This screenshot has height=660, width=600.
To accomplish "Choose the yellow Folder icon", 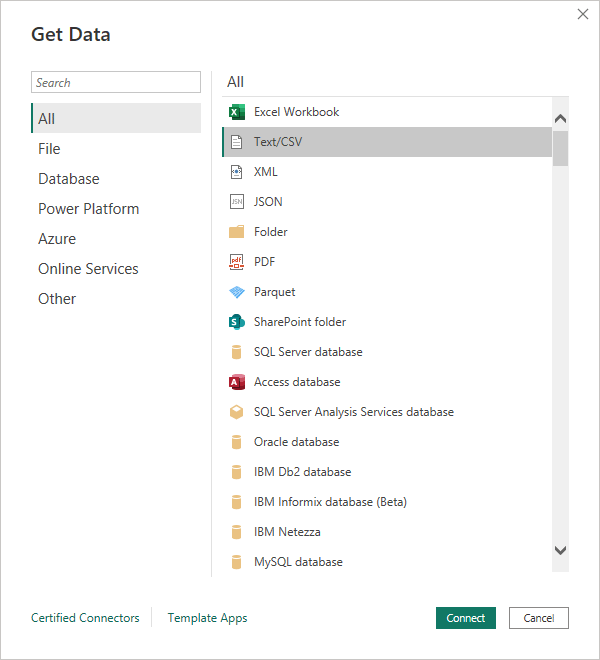I will pos(237,232).
